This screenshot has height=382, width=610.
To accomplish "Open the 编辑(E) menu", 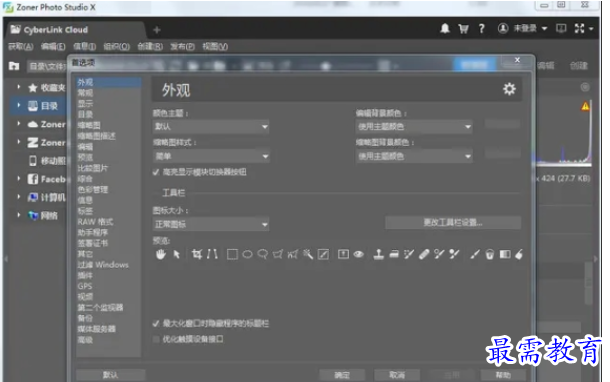I will coord(53,47).
